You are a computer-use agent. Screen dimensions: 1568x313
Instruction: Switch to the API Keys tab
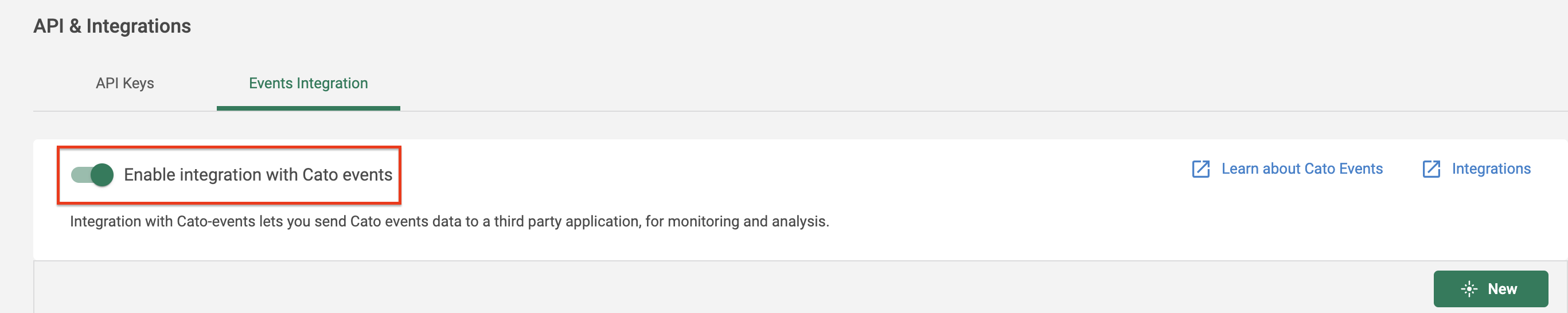click(125, 84)
